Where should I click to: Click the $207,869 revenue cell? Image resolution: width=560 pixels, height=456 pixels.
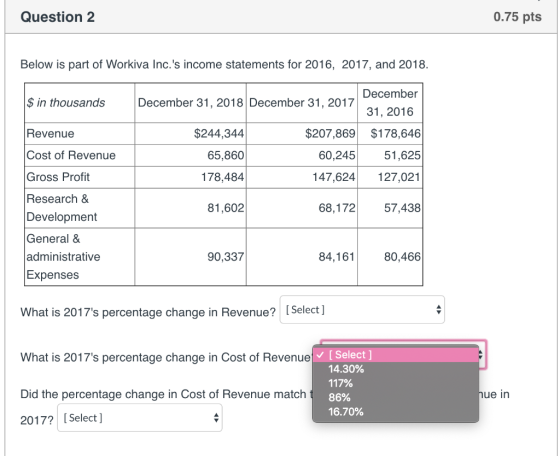coord(302,134)
